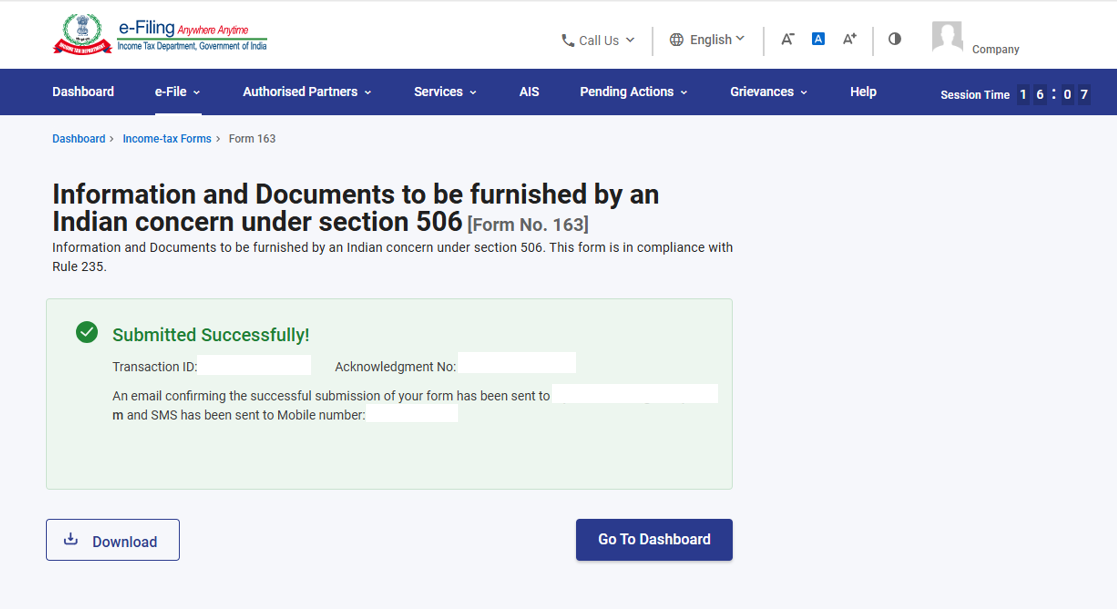Expand the e-File menu
Image resolution: width=1117 pixels, height=609 pixels.
click(x=177, y=92)
